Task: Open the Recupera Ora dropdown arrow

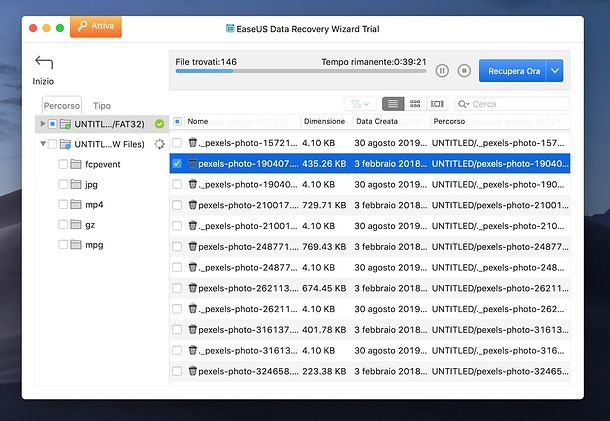Action: [555, 71]
